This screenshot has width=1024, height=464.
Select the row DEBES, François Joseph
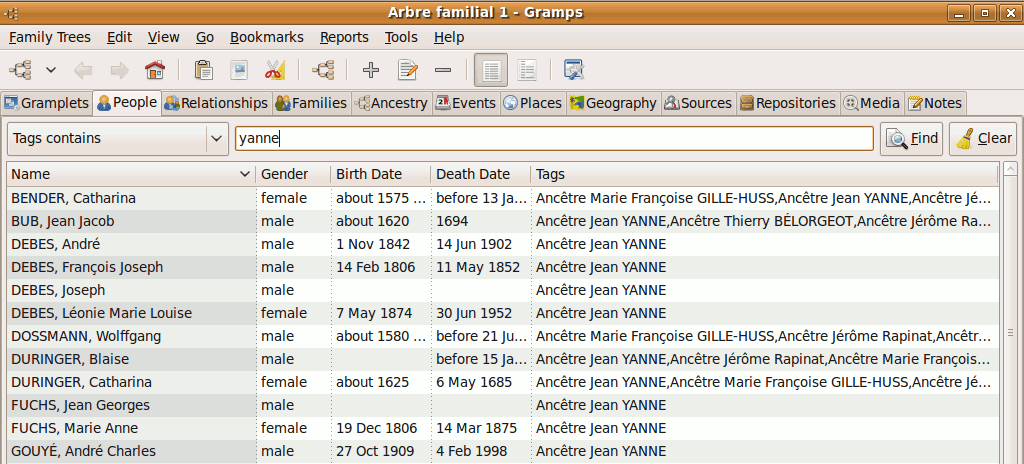(x=503, y=267)
